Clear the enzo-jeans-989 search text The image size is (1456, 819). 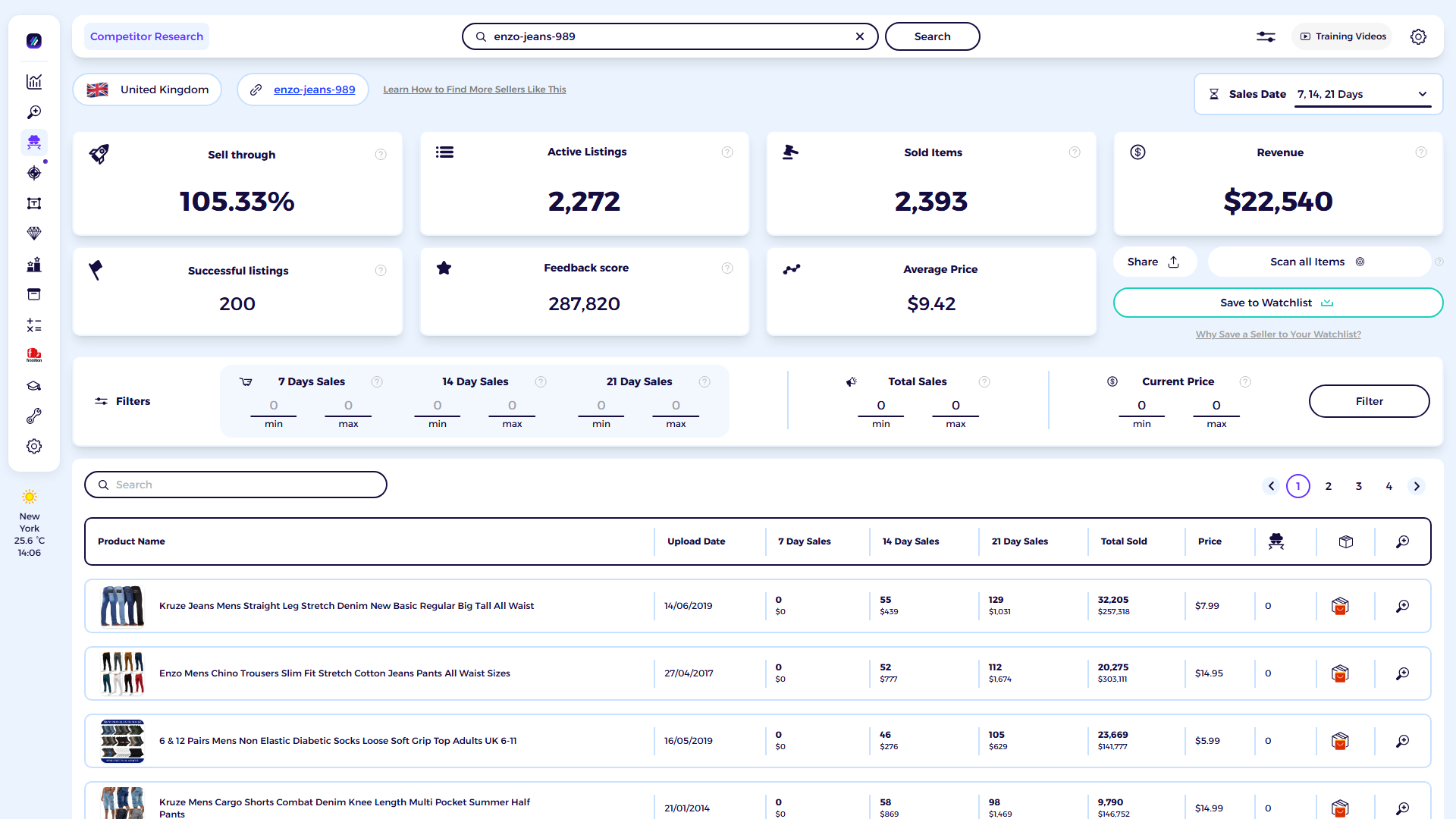[860, 36]
